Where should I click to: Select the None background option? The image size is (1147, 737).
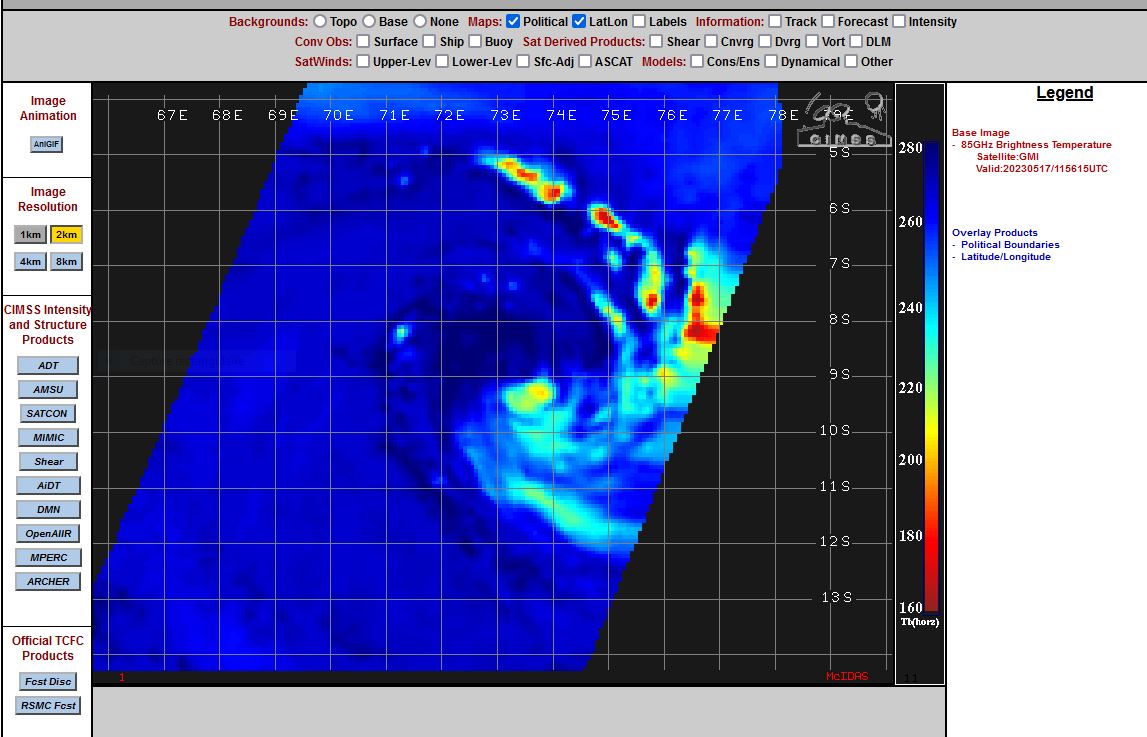click(420, 22)
